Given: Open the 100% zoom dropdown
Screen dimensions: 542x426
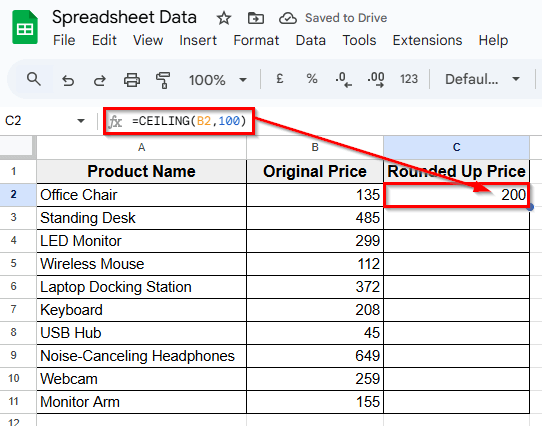Looking at the screenshot, I should (218, 80).
